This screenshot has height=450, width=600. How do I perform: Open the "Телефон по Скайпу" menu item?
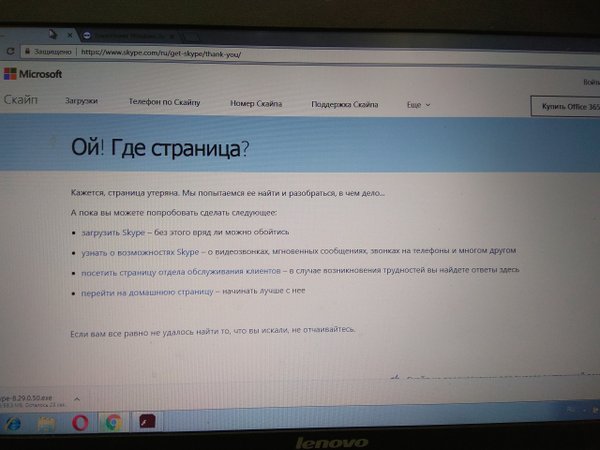click(165, 103)
